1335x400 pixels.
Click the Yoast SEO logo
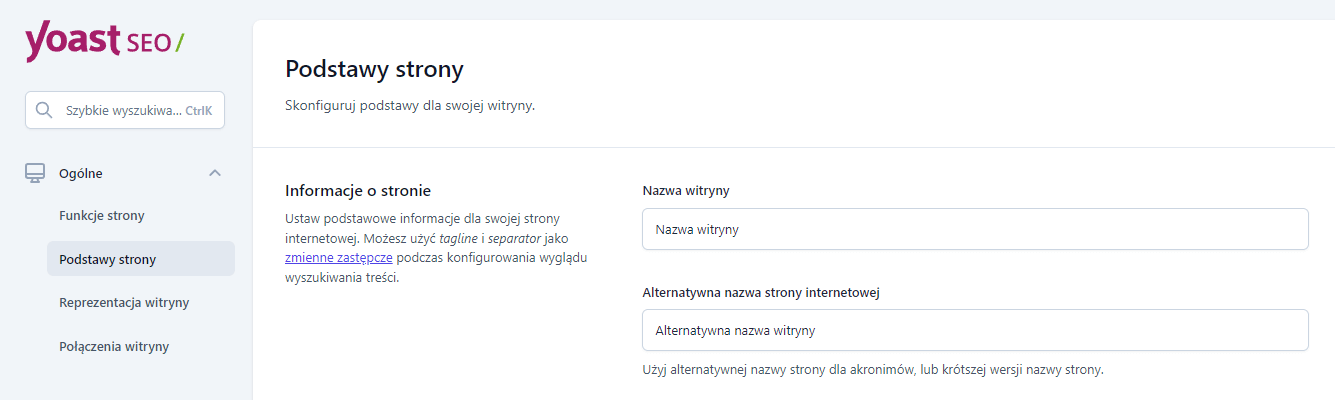[104, 42]
